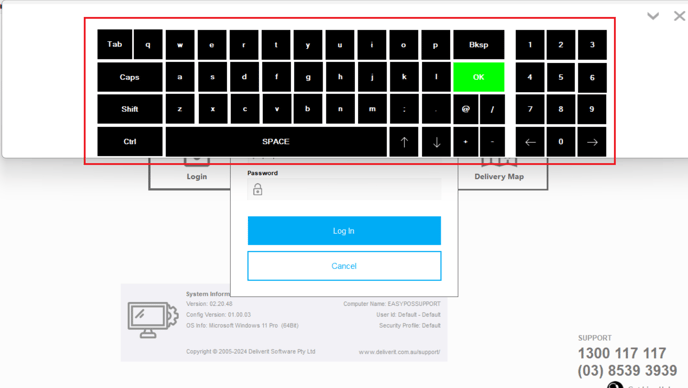The width and height of the screenshot is (688, 388).
Task: Tap the right arrow key
Action: tap(592, 142)
